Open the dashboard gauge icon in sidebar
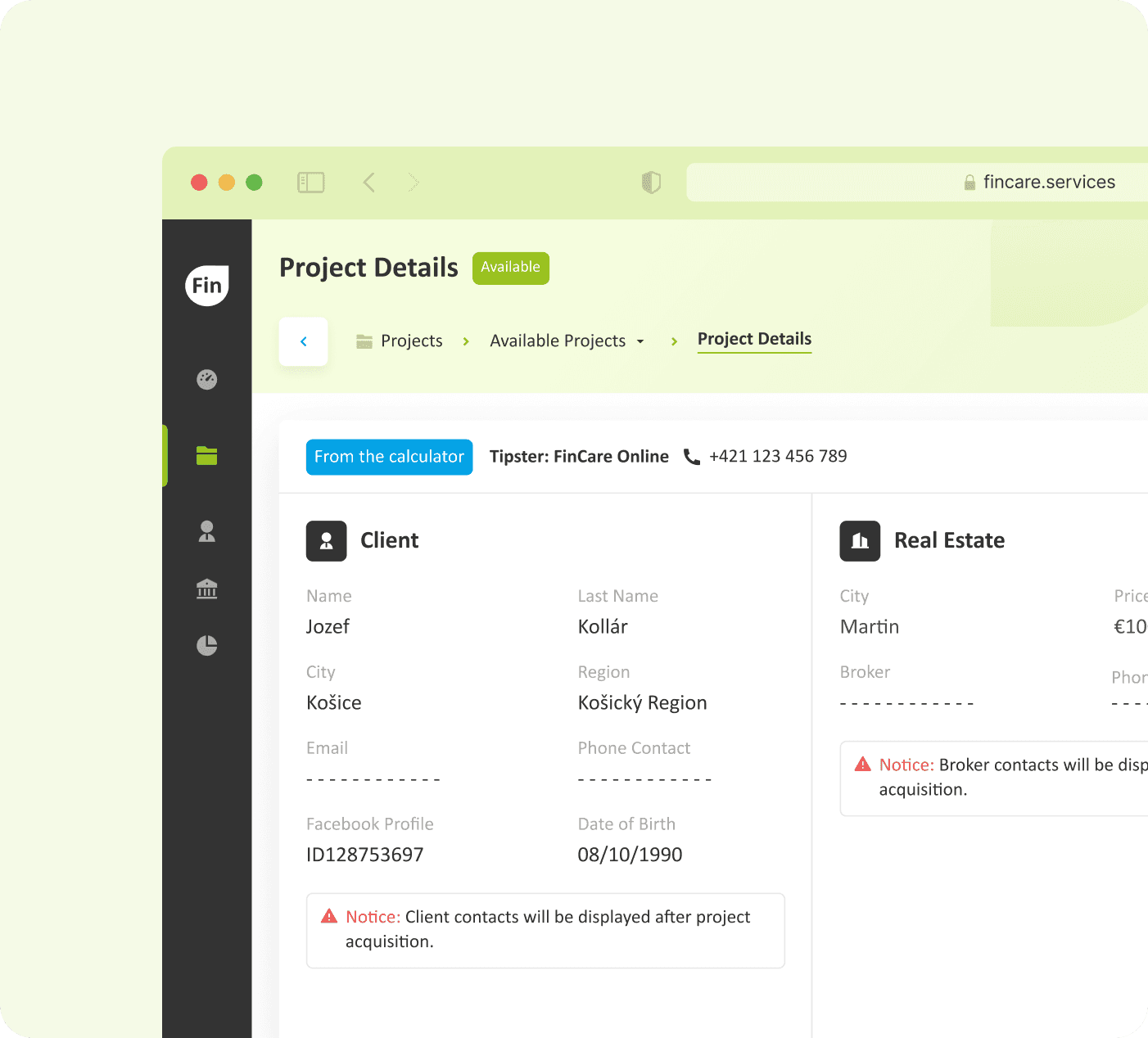The image size is (1148, 1038). pyautogui.click(x=207, y=379)
